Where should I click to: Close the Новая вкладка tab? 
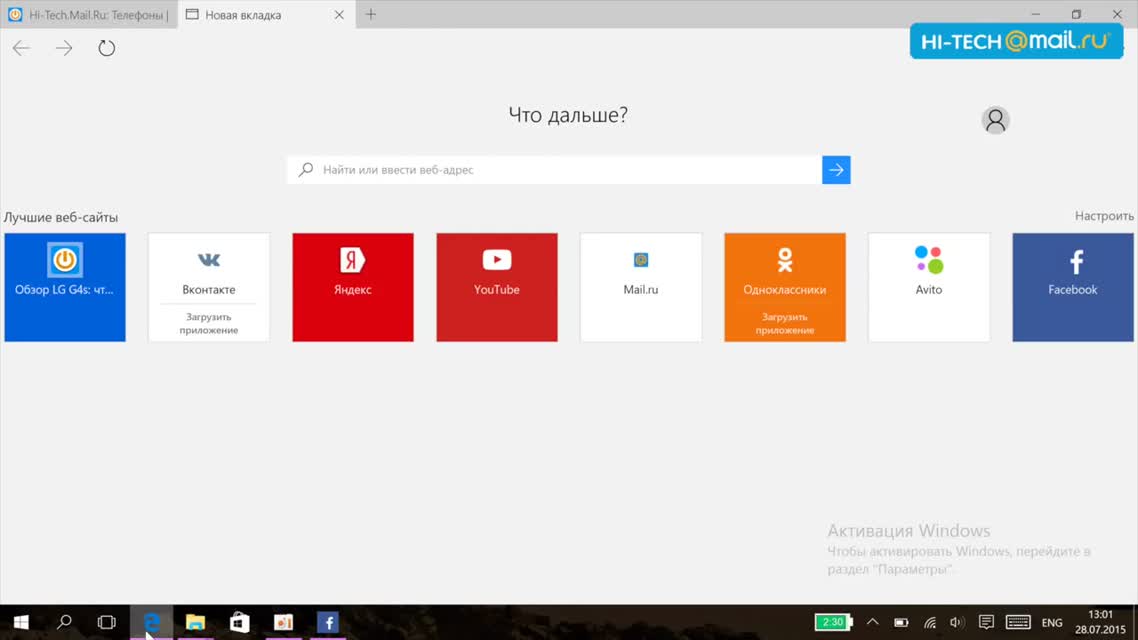tap(339, 15)
